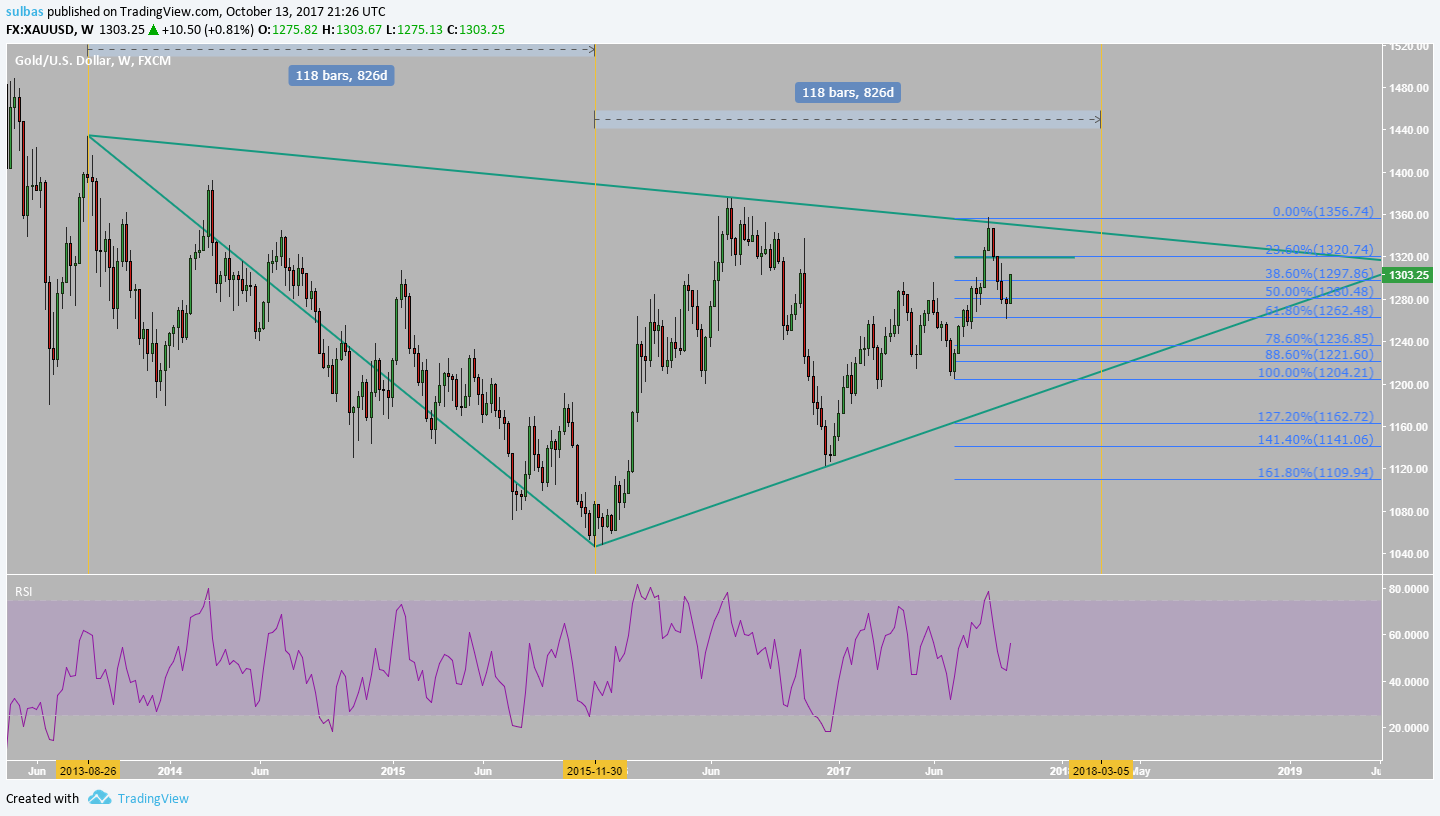Click the TradingView cloud logo icon
Screen dimensions: 1440x816
(99, 798)
